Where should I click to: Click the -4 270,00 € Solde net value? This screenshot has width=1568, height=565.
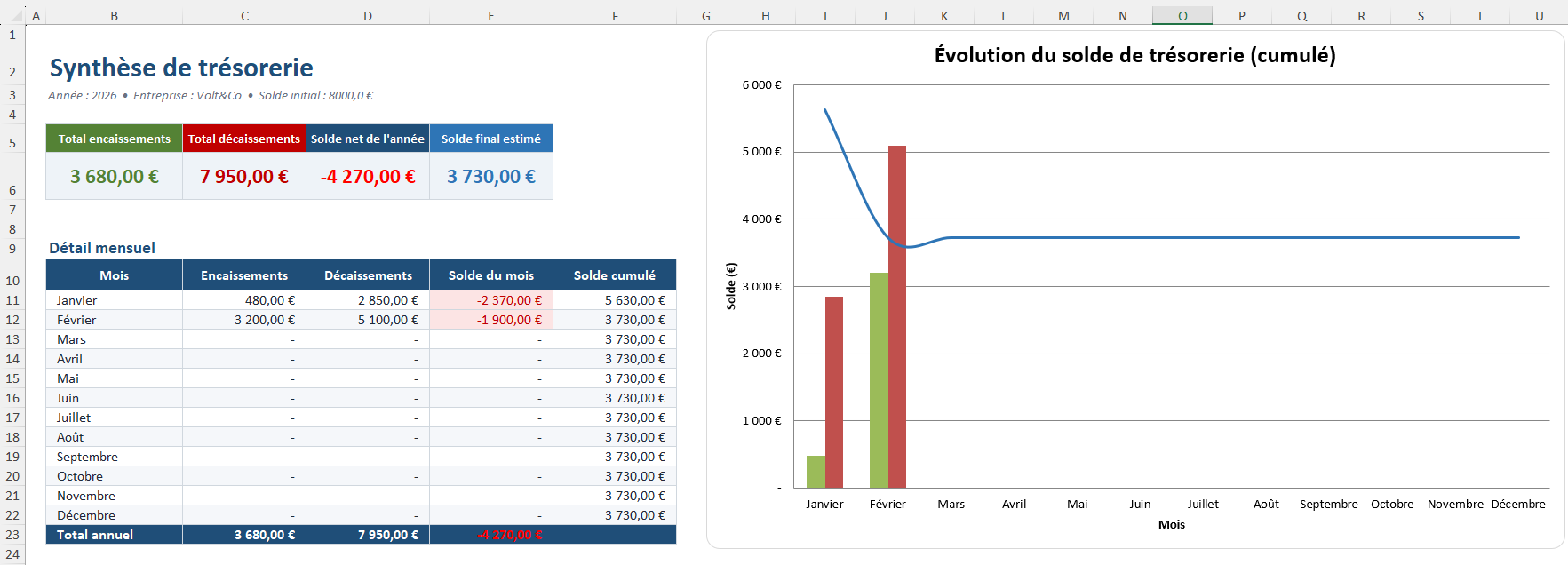click(x=368, y=176)
